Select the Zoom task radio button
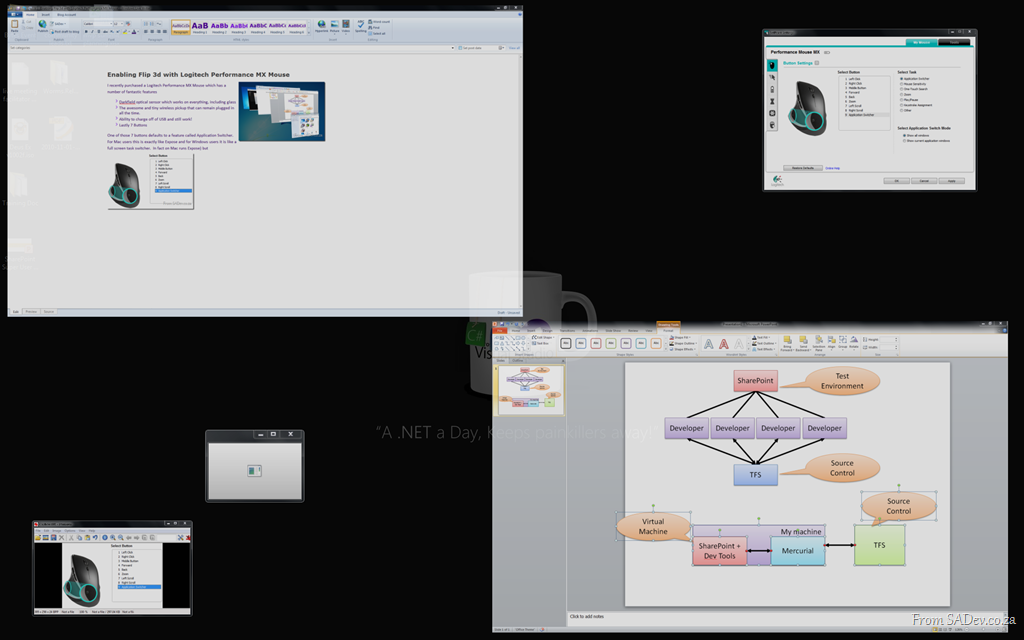This screenshot has width=1024, height=640. click(x=902, y=94)
